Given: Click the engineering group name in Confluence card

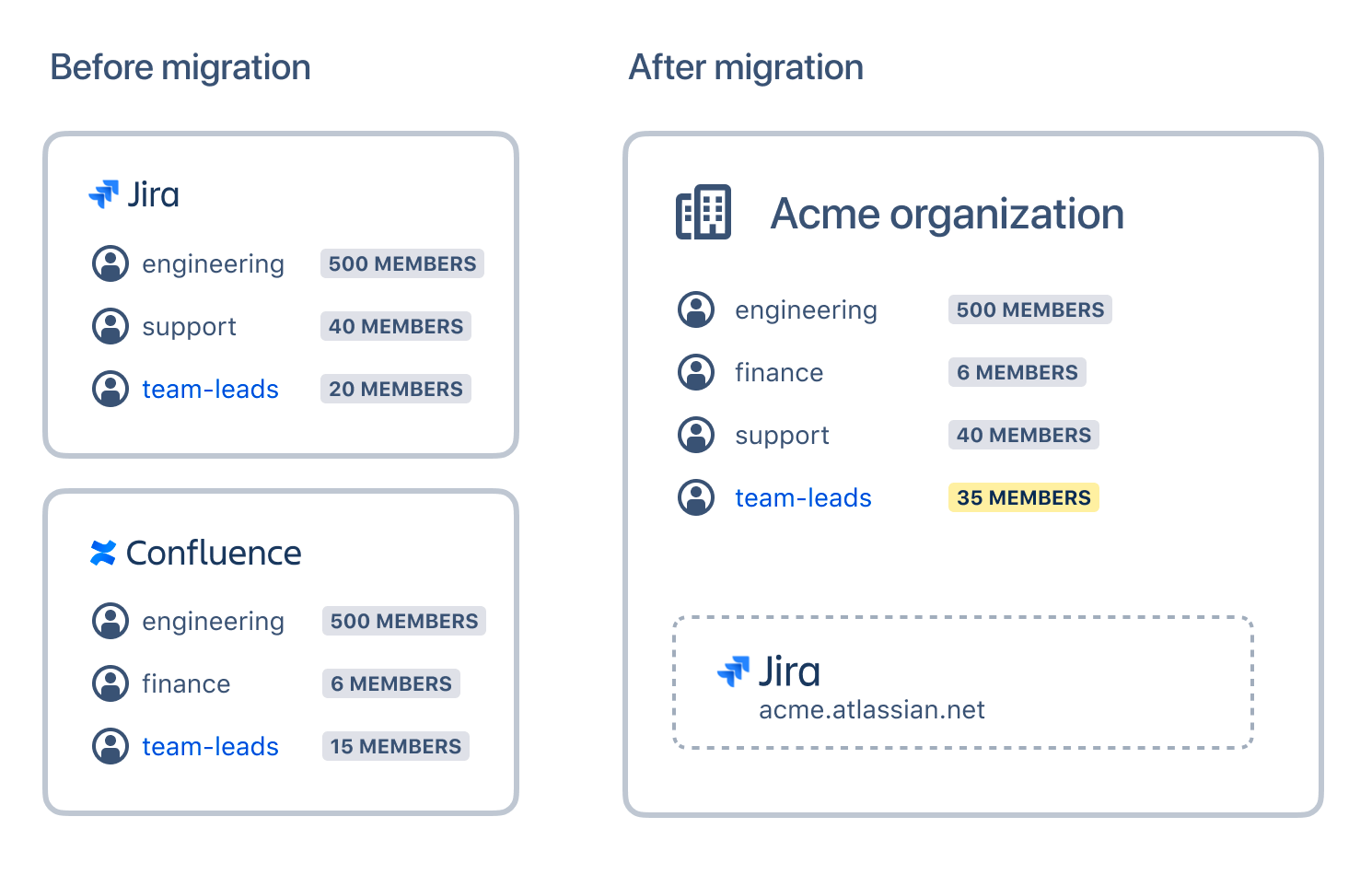Looking at the screenshot, I should point(213,622).
